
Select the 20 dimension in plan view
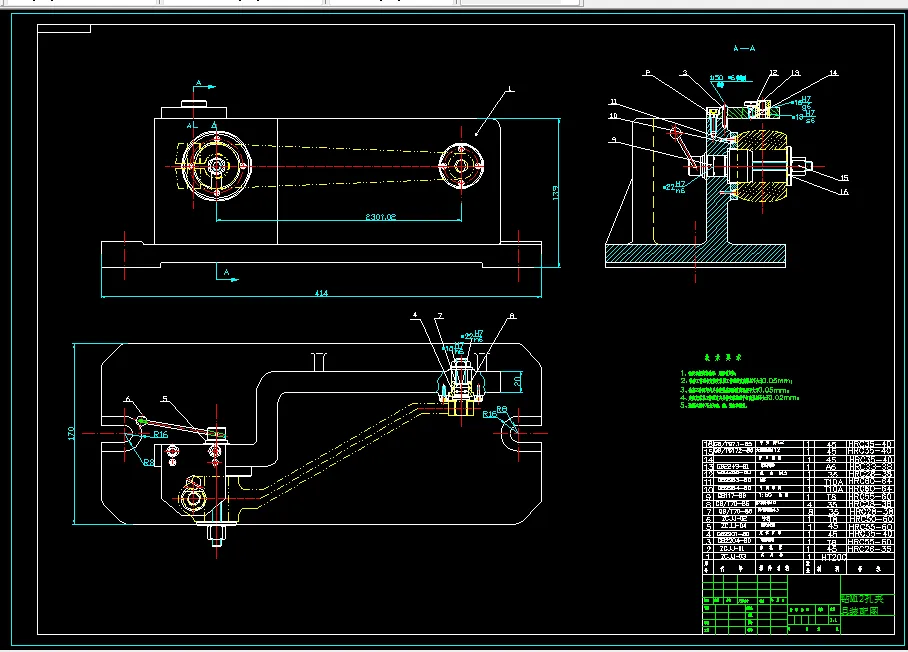click(517, 380)
